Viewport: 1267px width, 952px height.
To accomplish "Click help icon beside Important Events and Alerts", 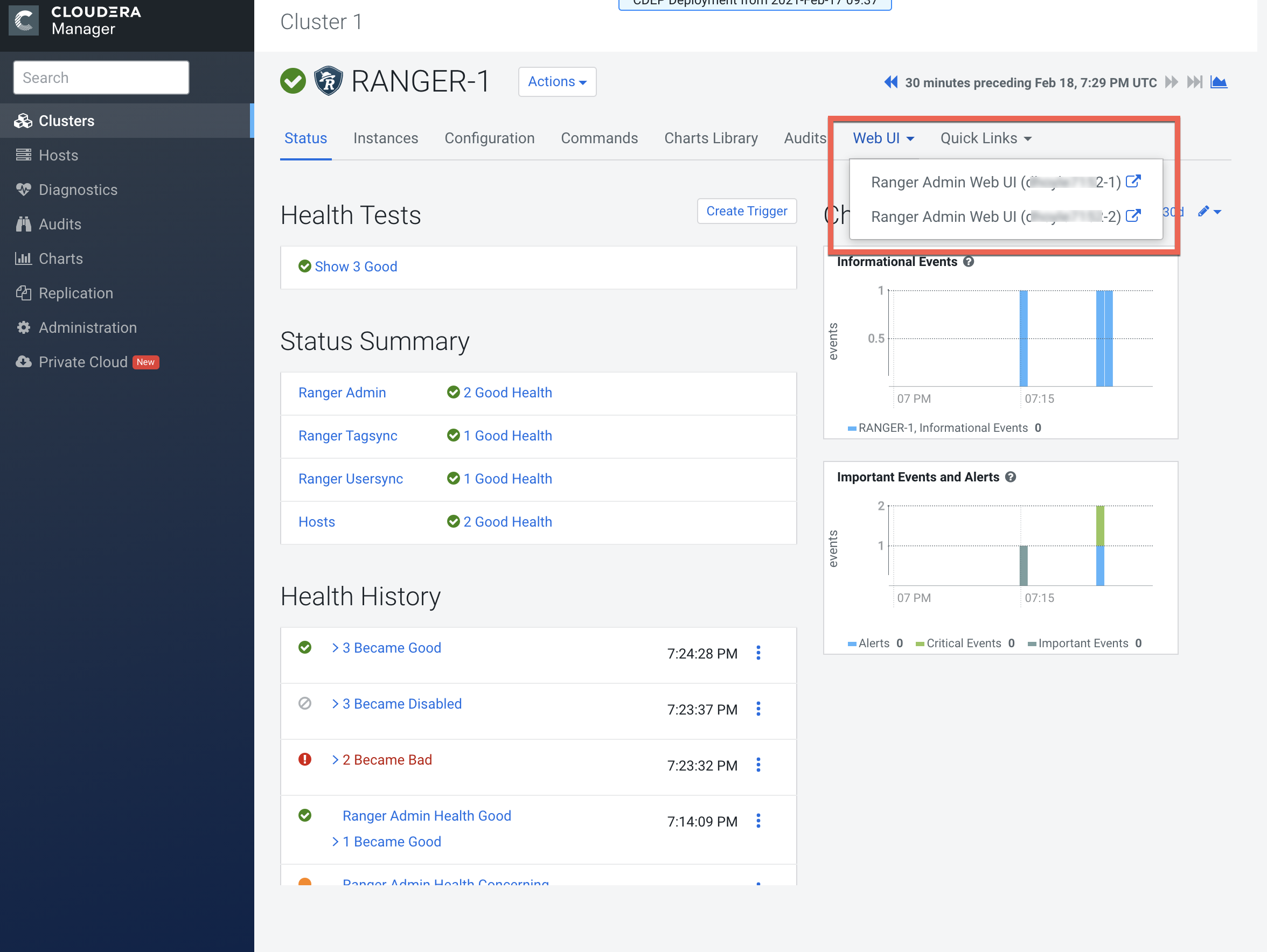I will coord(1011,477).
